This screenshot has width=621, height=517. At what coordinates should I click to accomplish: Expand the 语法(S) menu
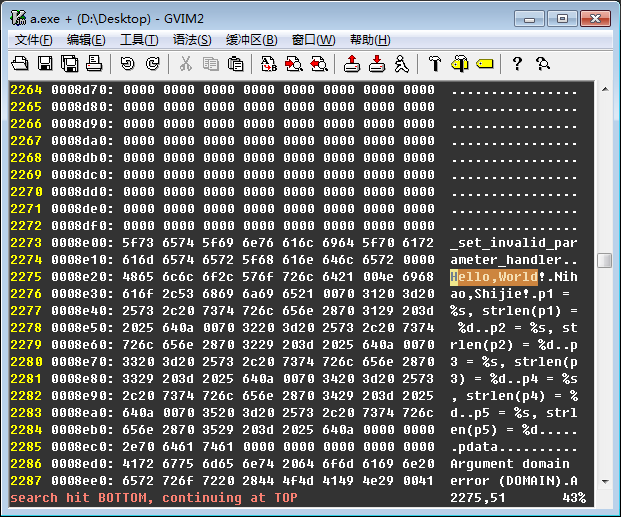(192, 40)
